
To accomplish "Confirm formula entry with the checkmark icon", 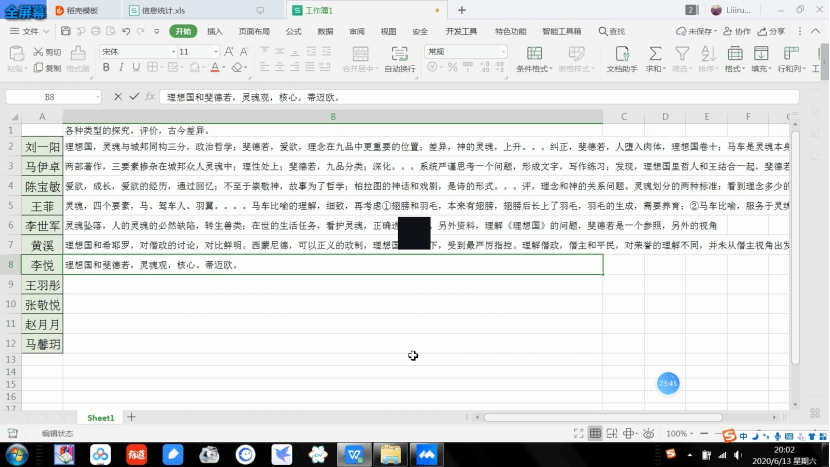I will tap(134, 97).
